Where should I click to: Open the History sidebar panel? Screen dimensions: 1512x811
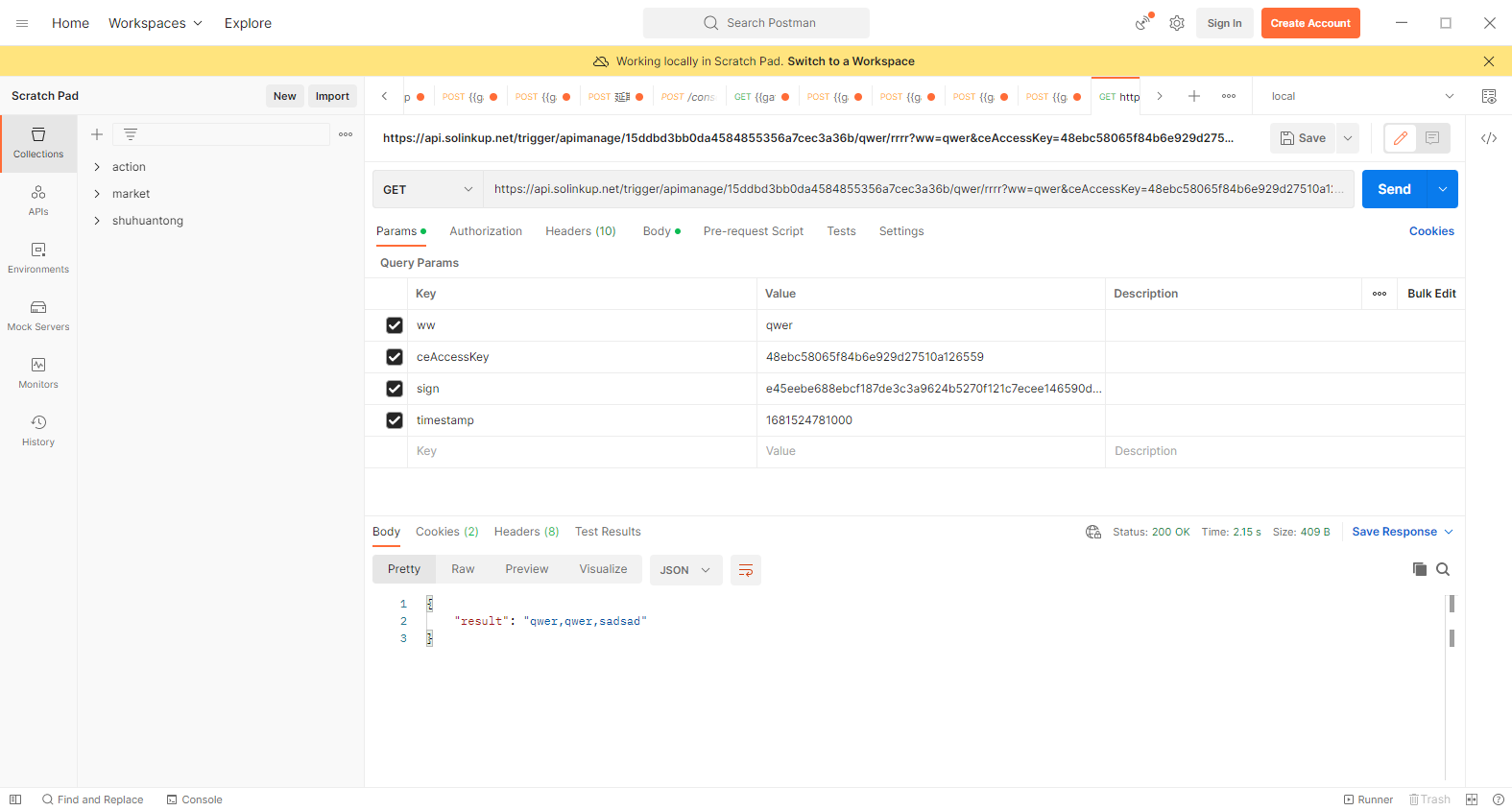coord(38,431)
